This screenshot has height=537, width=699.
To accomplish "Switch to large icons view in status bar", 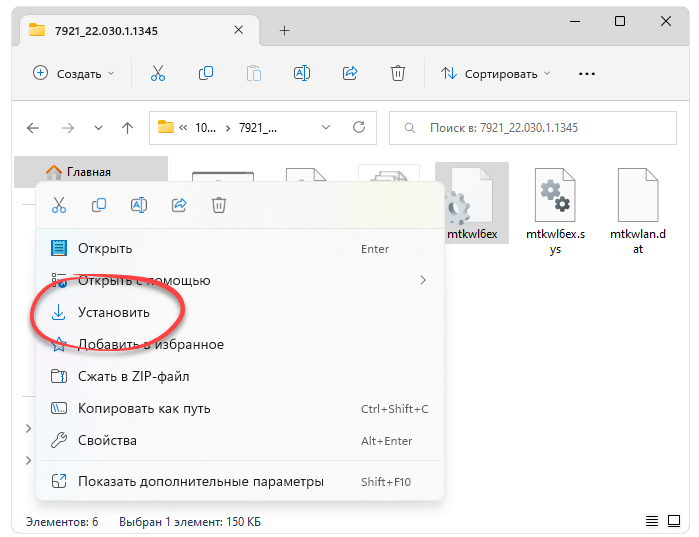I will click(x=674, y=521).
